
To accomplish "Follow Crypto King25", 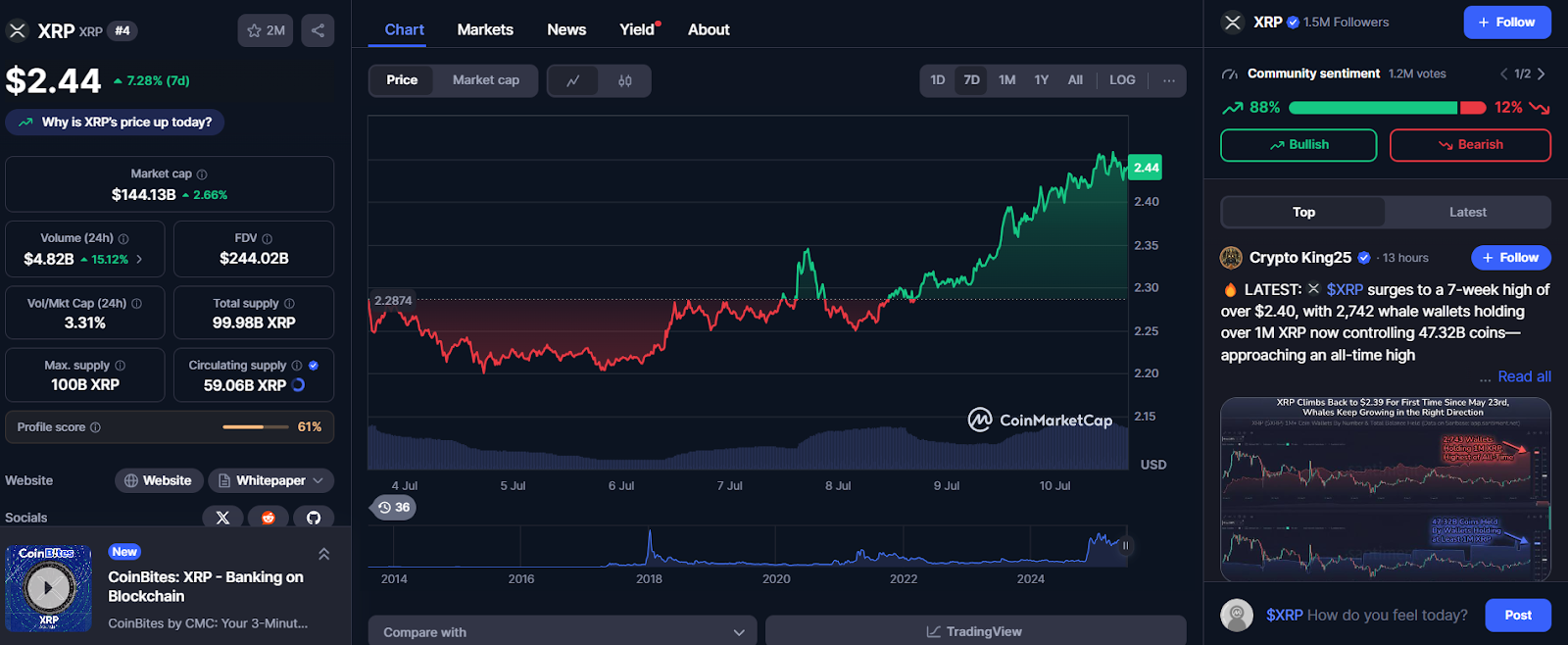I will (x=1511, y=258).
